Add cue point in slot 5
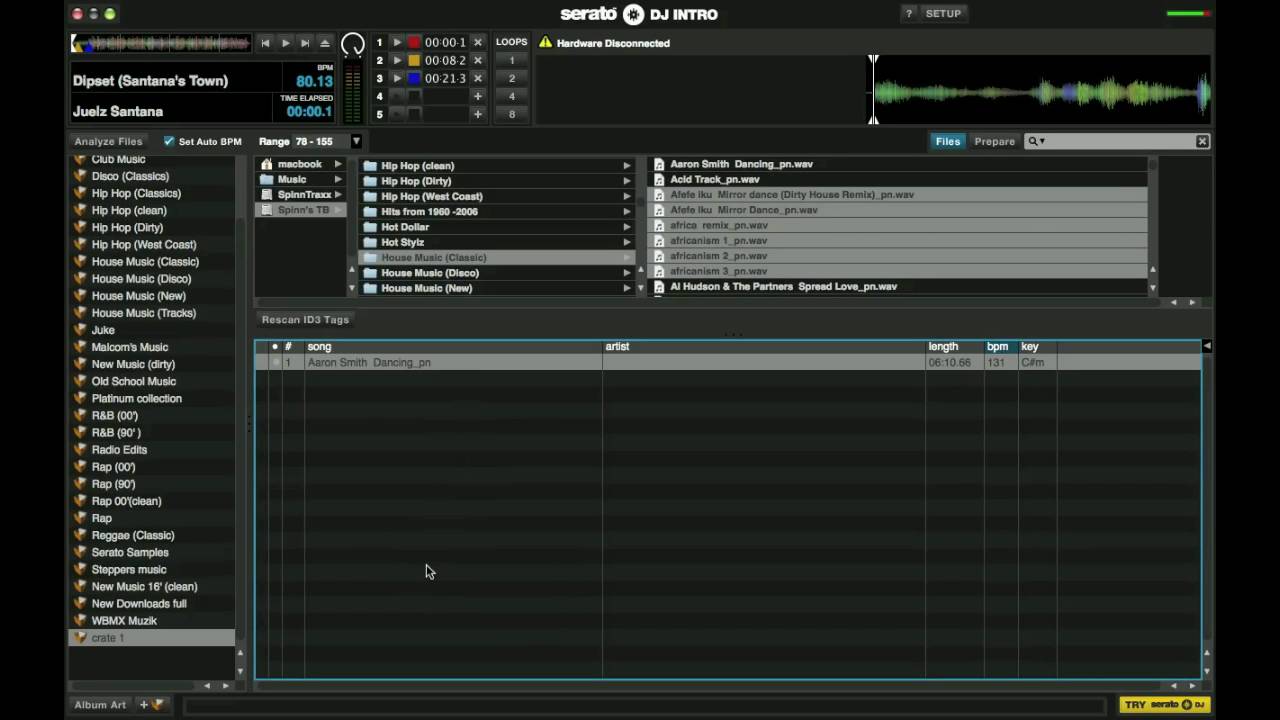The height and width of the screenshot is (720, 1280). coord(478,114)
